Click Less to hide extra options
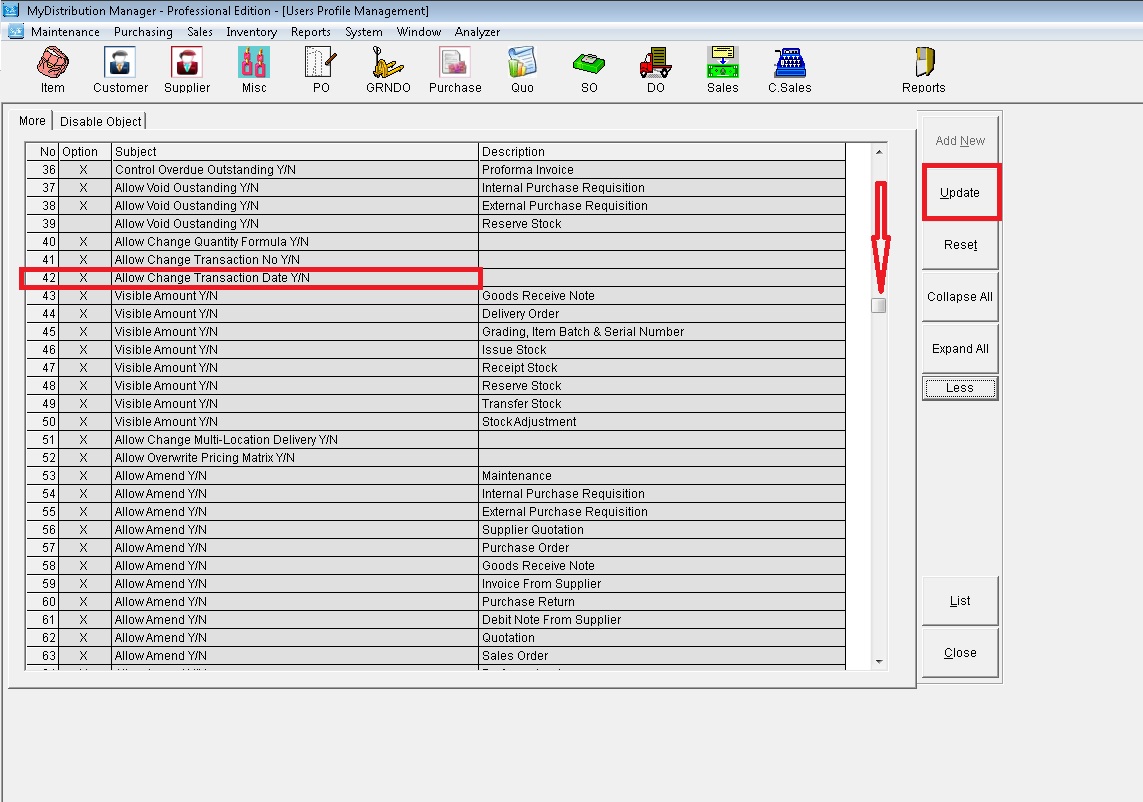Image resolution: width=1143 pixels, height=802 pixels. click(960, 388)
